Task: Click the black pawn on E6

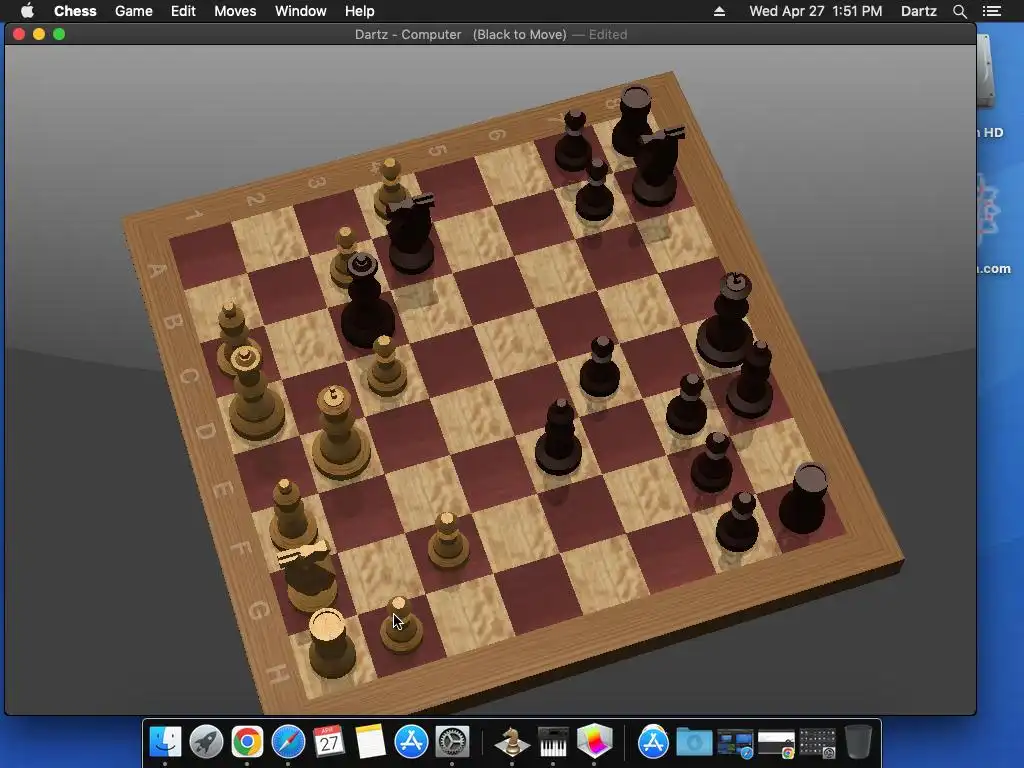Action: point(600,367)
